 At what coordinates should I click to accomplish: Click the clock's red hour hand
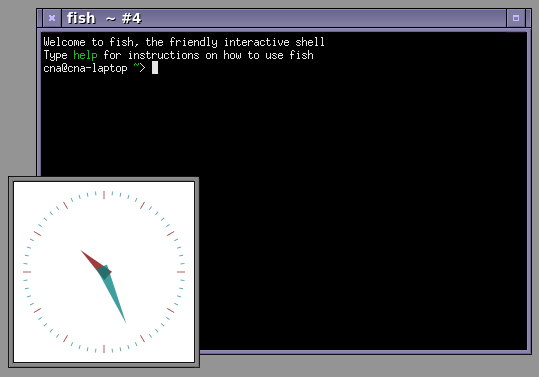tap(94, 261)
